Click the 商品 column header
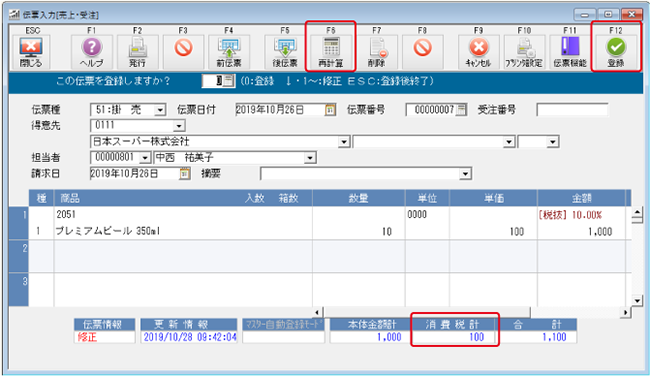 (x=70, y=198)
